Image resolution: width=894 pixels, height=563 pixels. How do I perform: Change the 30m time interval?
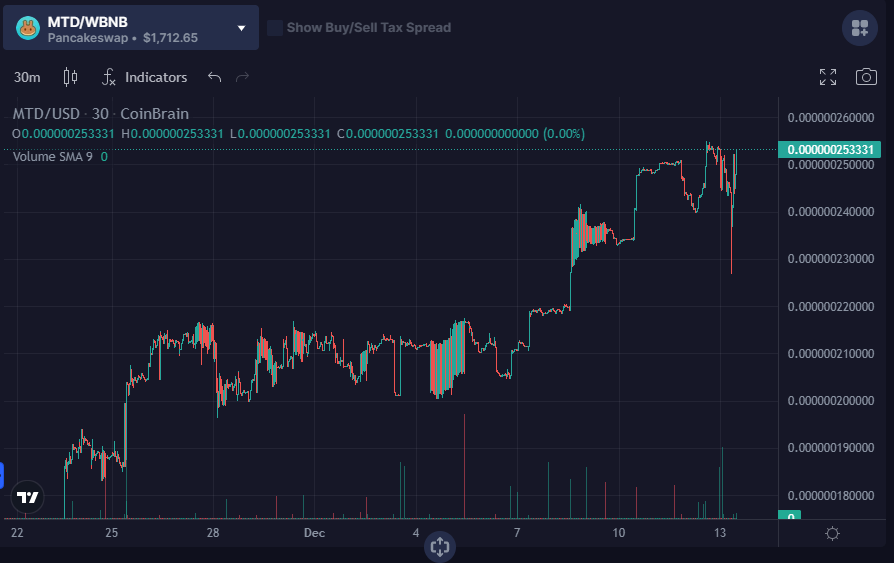[27, 77]
